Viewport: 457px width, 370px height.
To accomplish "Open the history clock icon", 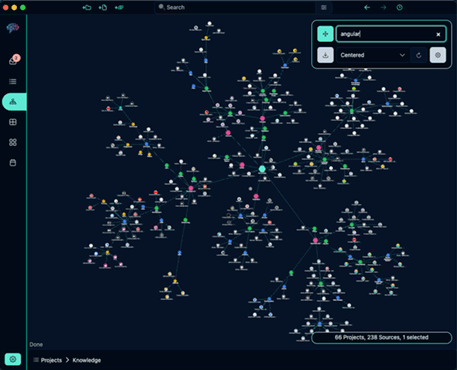I will (x=399, y=7).
